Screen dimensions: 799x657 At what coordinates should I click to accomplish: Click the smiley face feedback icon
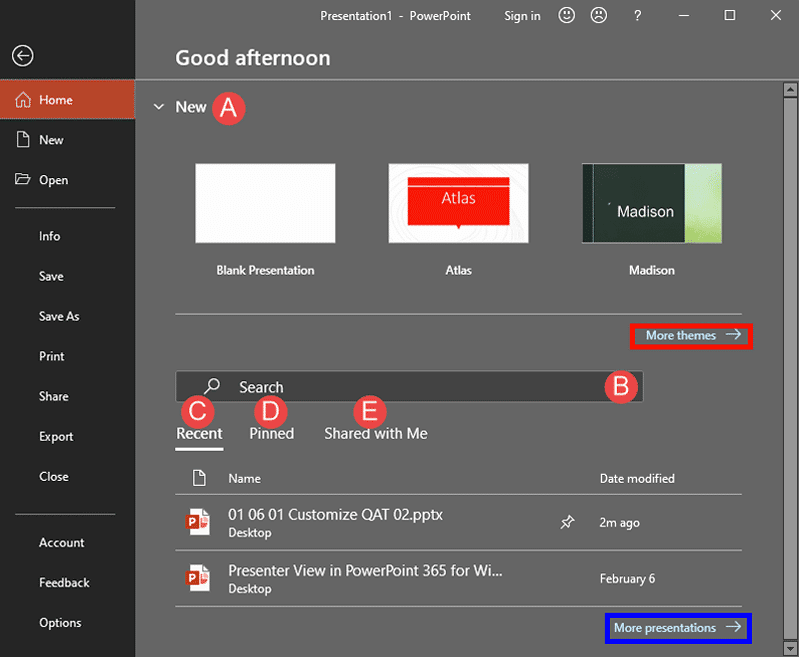[567, 15]
